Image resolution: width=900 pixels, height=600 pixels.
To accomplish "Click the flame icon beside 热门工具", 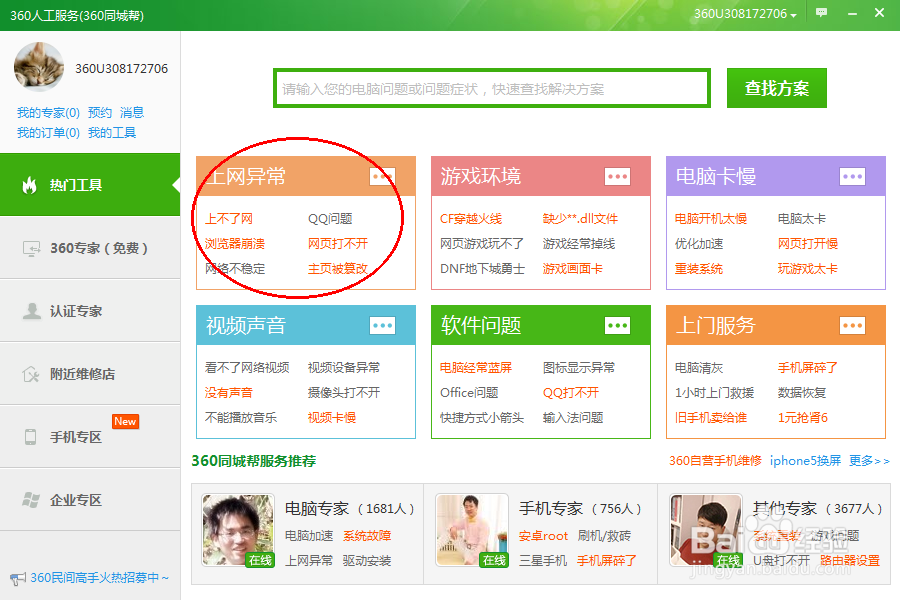I will click(x=29, y=185).
